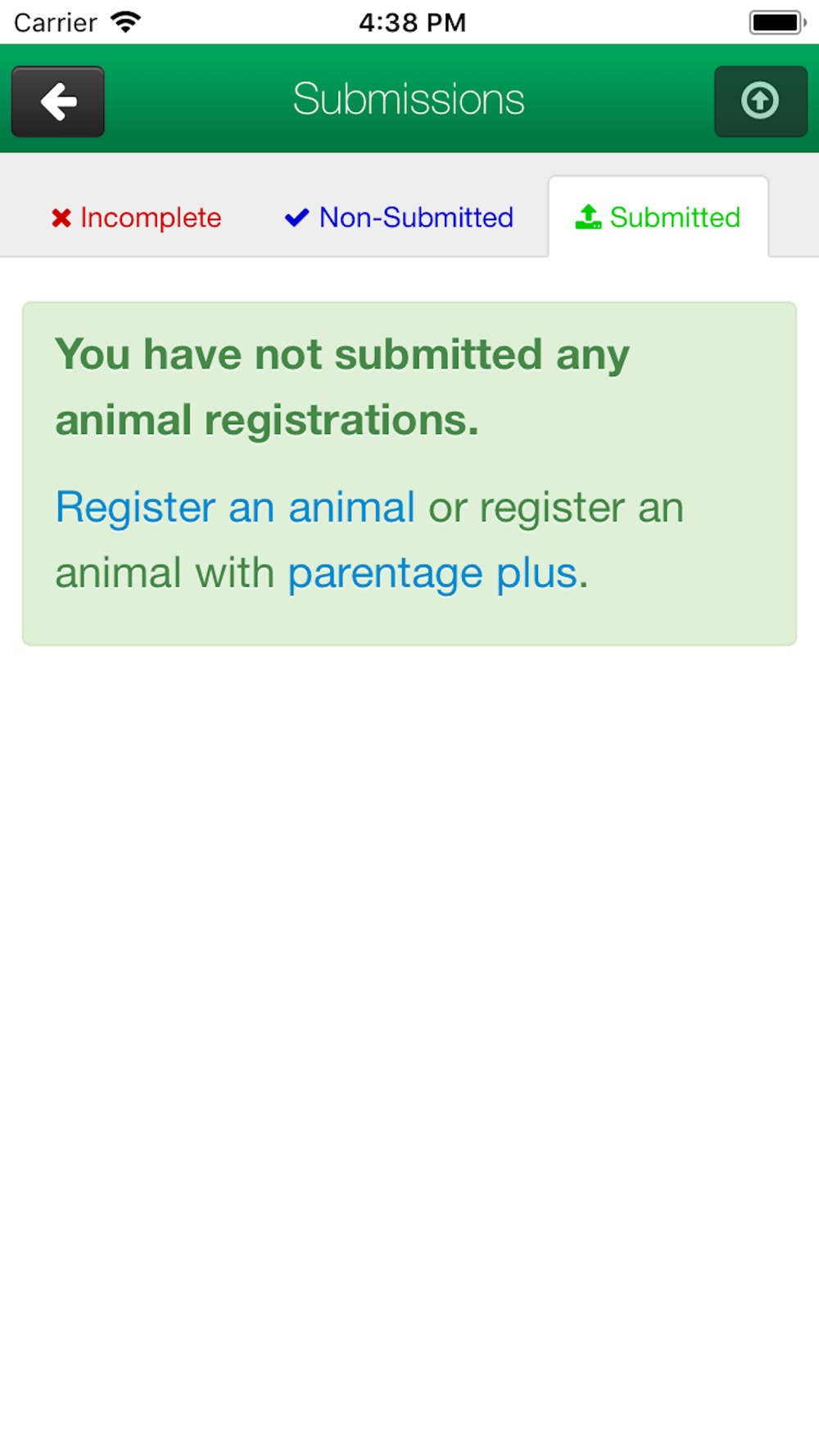Screen dimensions: 819x1456
Task: Click 'or register an' text in alert
Action: (556, 507)
